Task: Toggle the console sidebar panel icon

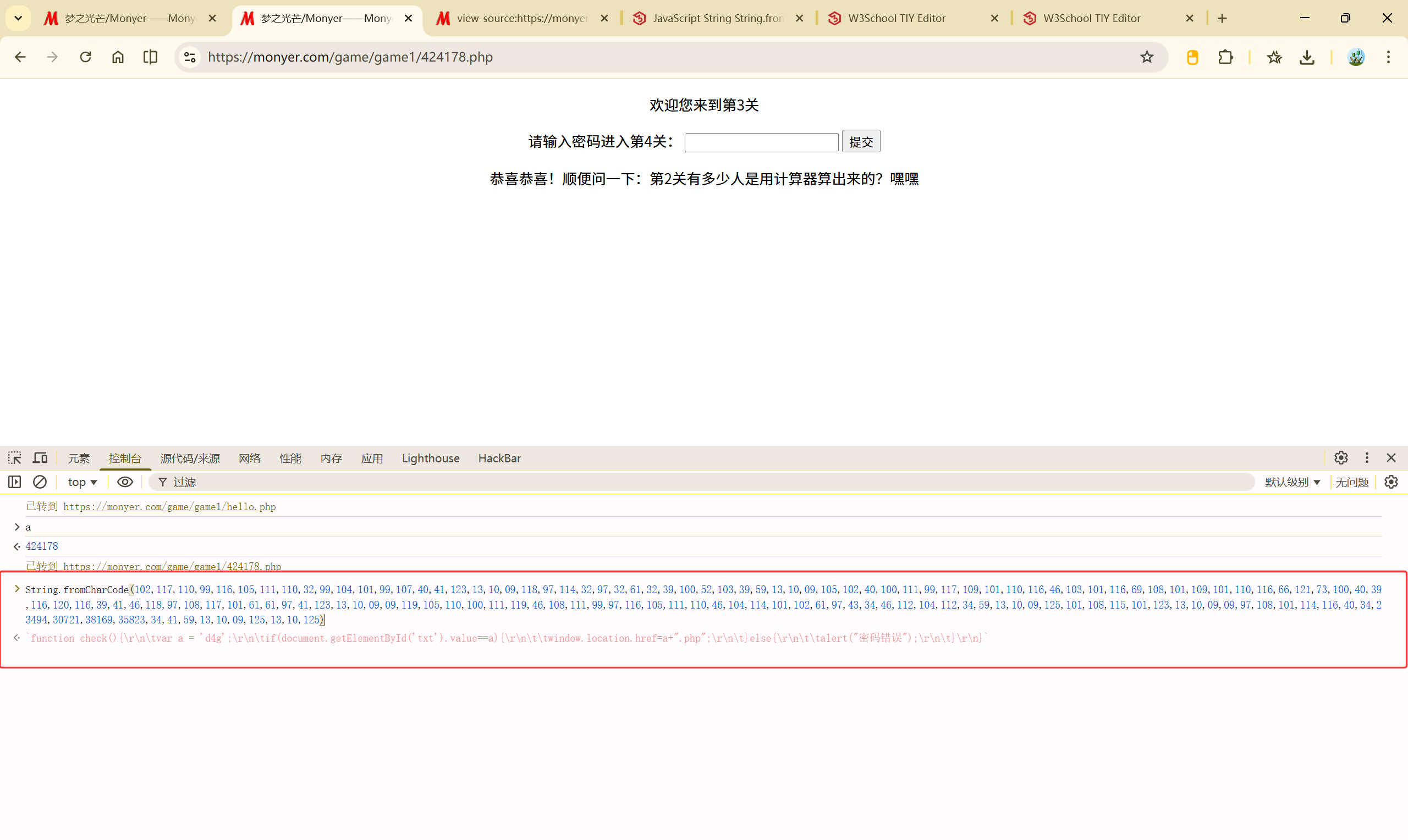Action: click(15, 482)
